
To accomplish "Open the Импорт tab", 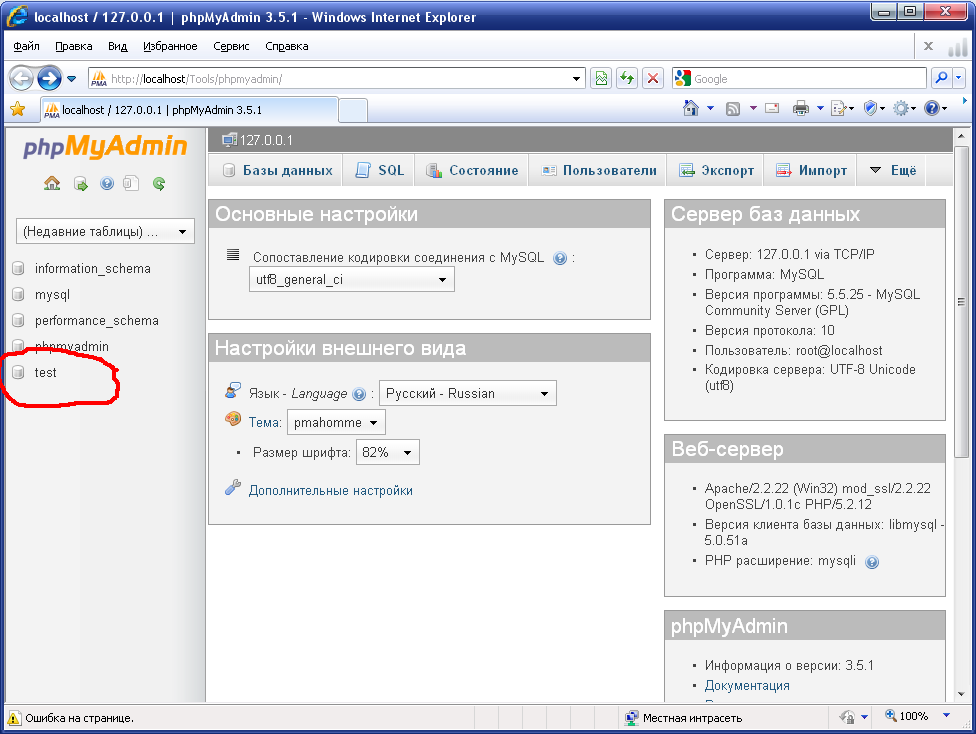I will click(810, 171).
